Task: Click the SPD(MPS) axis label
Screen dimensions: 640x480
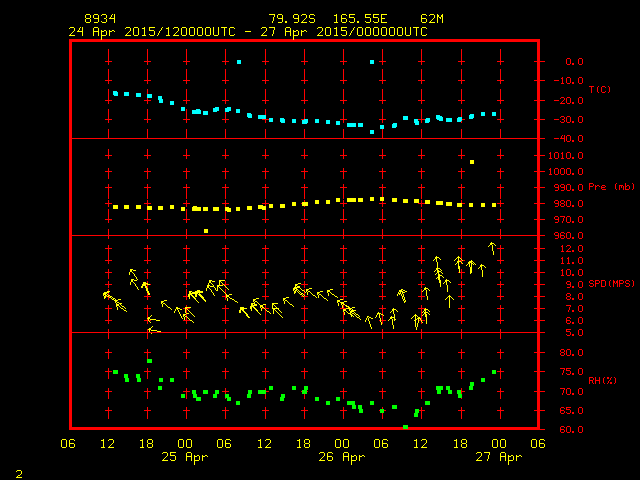Action: coord(611,283)
